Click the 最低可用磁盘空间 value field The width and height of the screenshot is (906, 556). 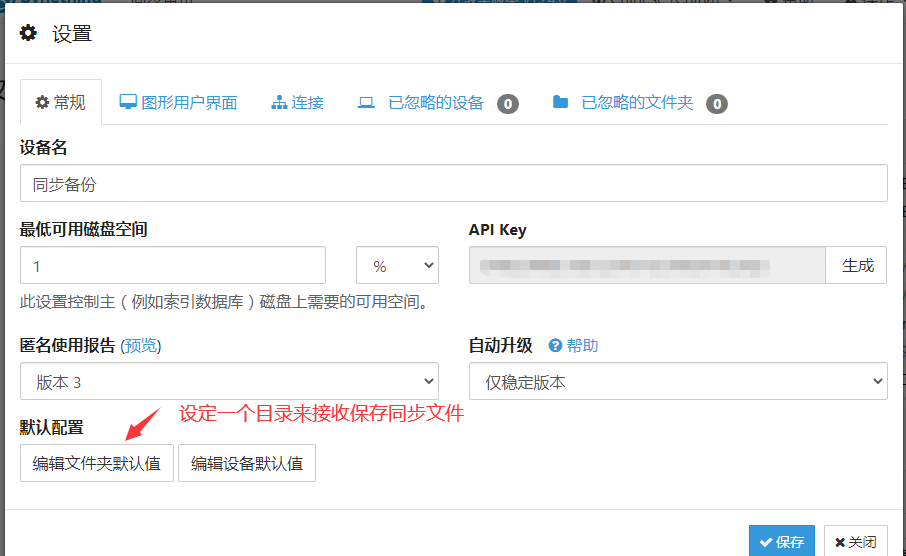point(172,266)
